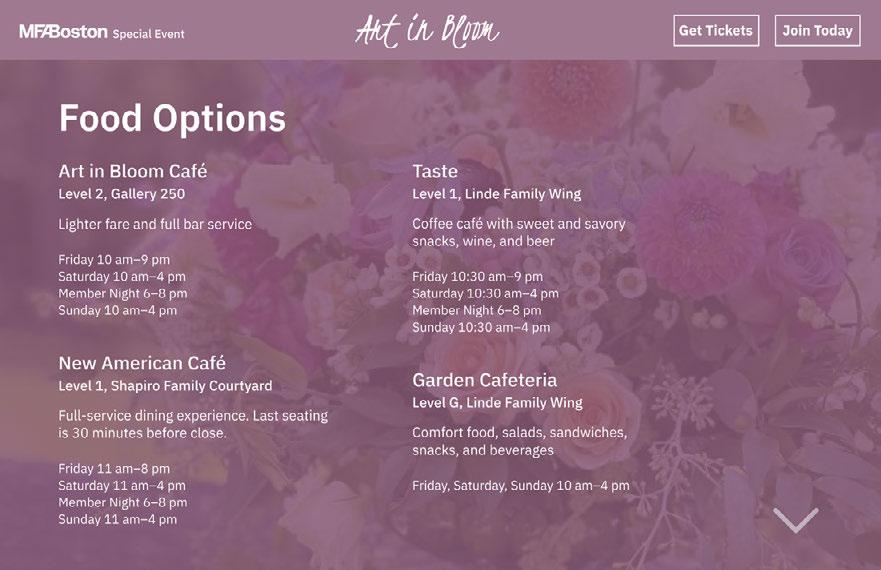881x570 pixels.
Task: Click the New American Café heading
Action: coord(142,363)
